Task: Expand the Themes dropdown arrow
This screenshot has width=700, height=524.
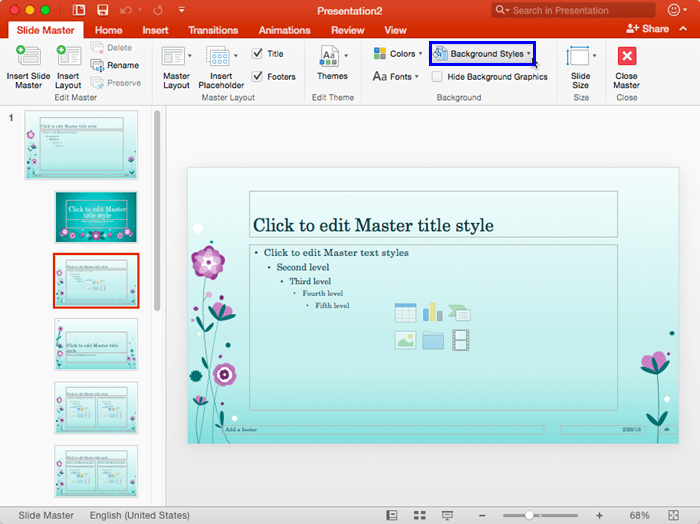Action: [346, 56]
